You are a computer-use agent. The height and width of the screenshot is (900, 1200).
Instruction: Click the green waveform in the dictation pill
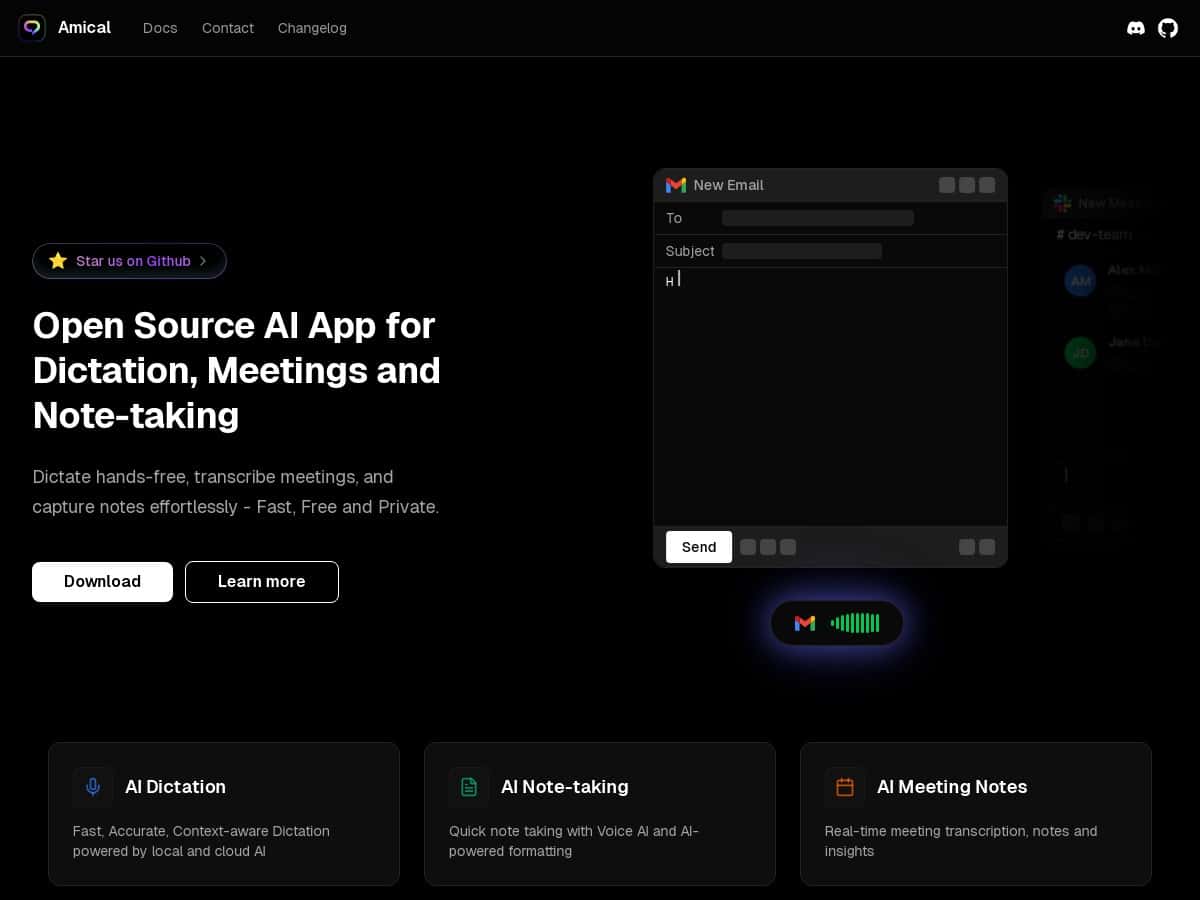click(x=855, y=623)
